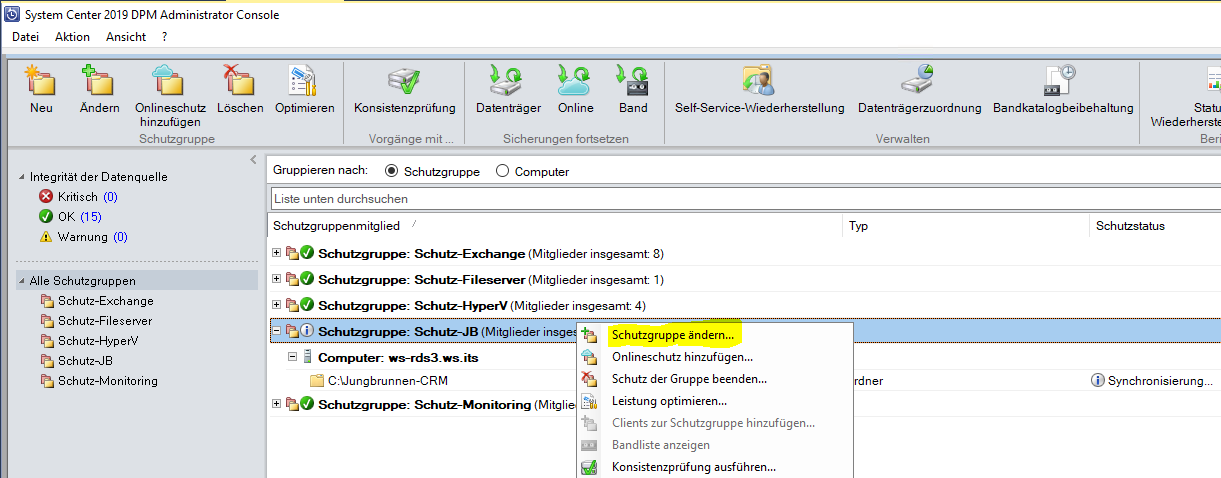This screenshot has width=1221, height=478.
Task: Collapse the left navigation pane with the arrow
Action: [x=254, y=161]
